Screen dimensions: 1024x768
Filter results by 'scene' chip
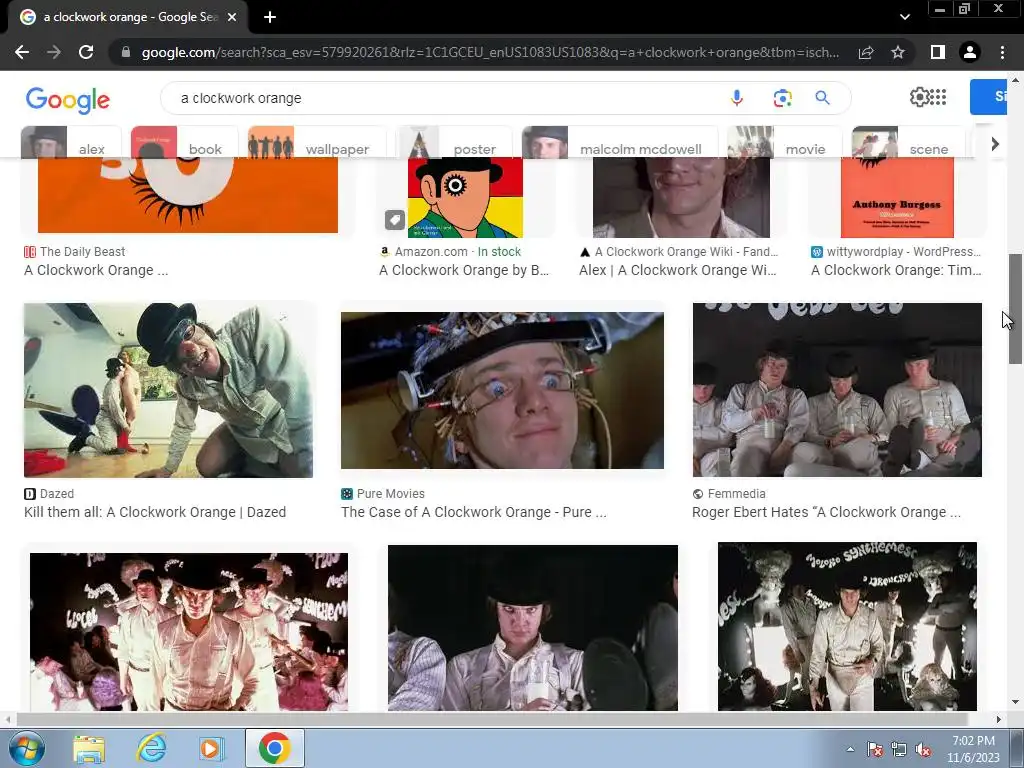(908, 142)
